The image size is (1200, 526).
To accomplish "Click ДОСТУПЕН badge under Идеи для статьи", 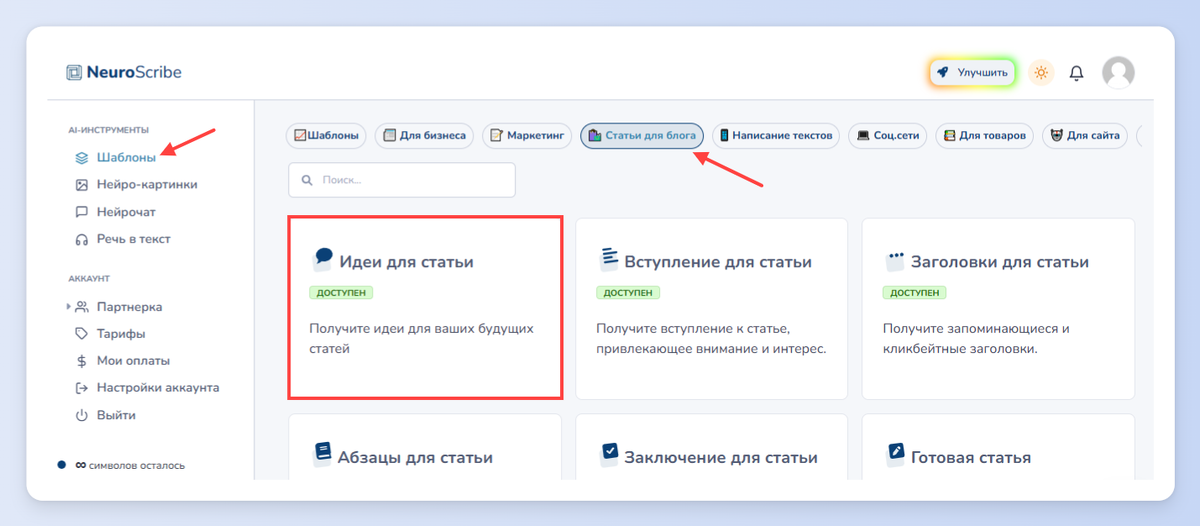I will pyautogui.click(x=341, y=293).
